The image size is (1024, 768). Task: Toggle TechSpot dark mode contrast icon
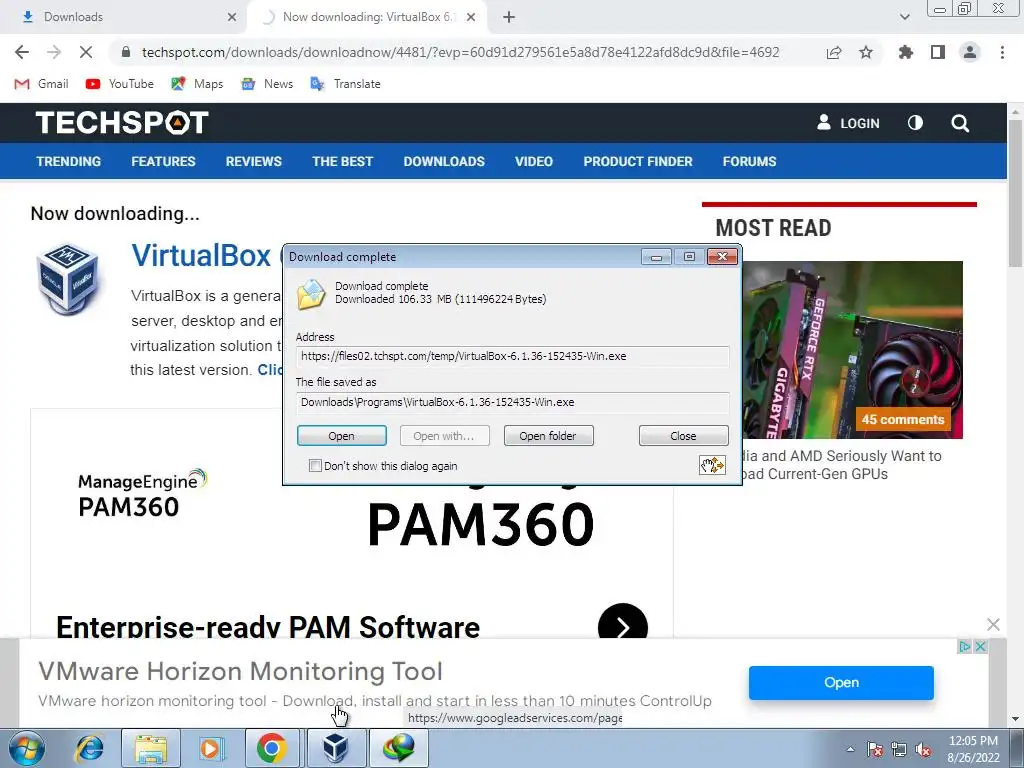click(916, 123)
